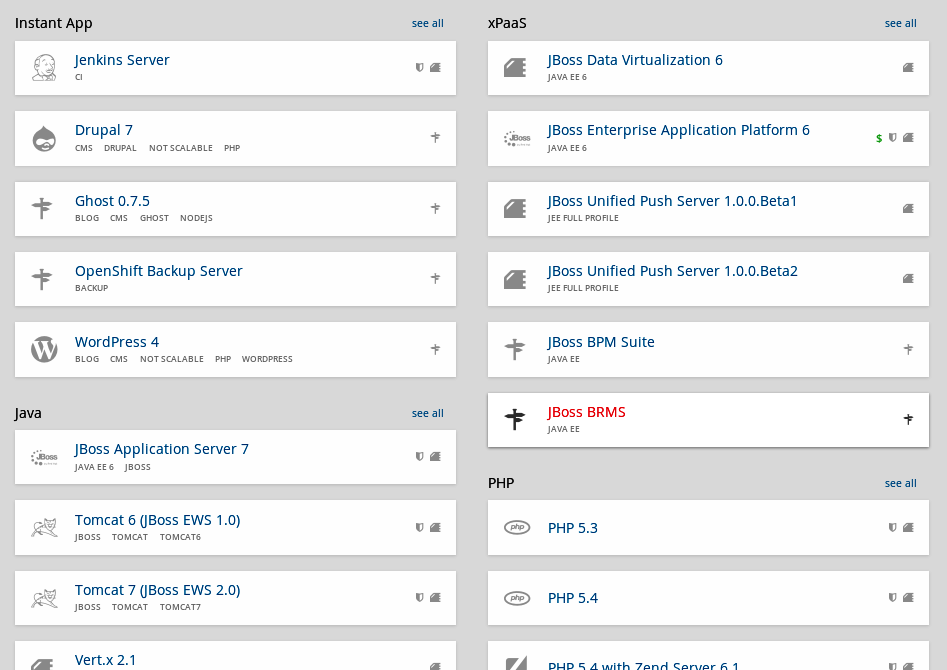Viewport: 947px width, 670px height.
Task: Click the cartridge icon left of JBoss Data Virtualization 6
Action: (515, 67)
